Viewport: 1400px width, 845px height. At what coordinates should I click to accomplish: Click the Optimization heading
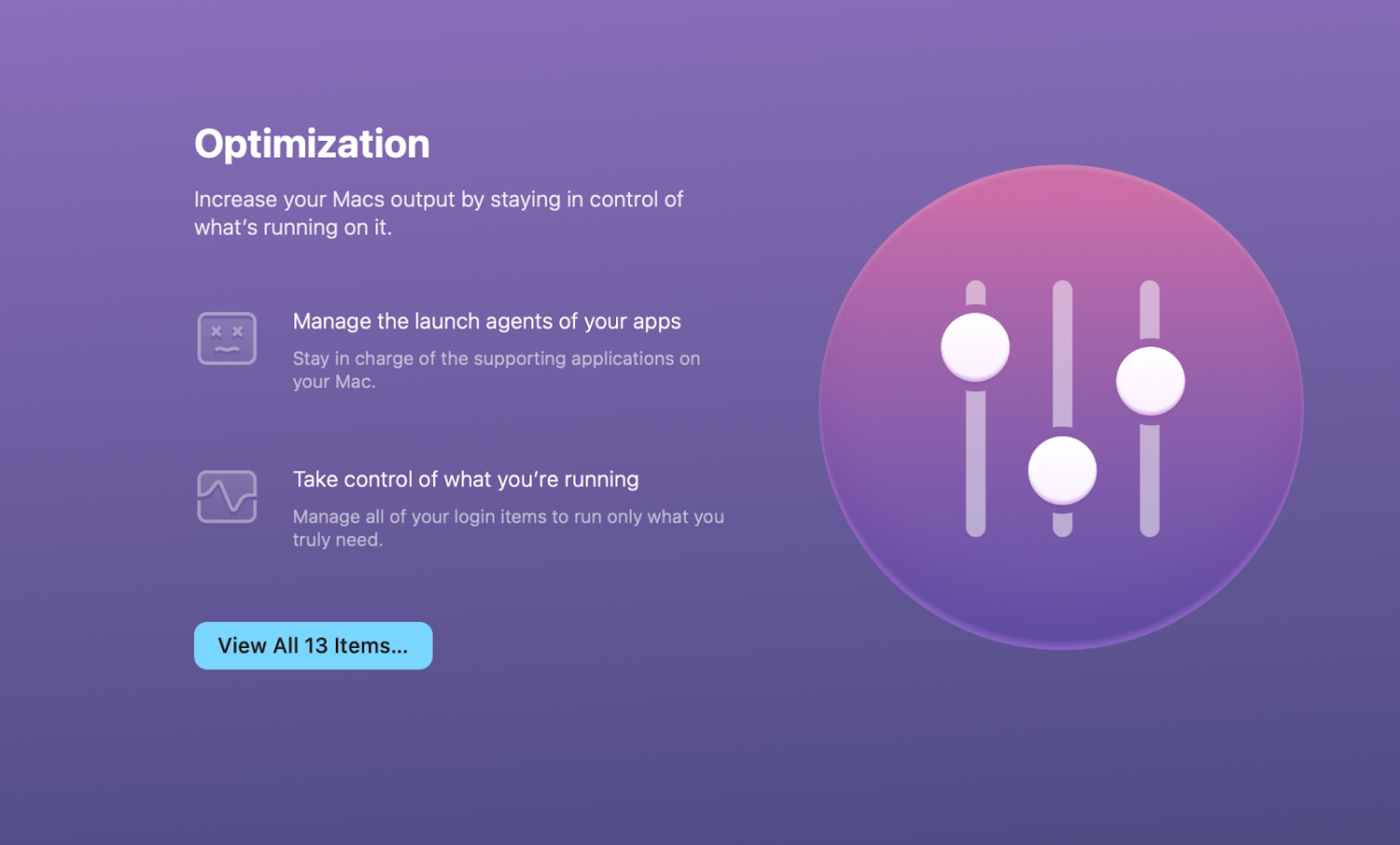(312, 144)
